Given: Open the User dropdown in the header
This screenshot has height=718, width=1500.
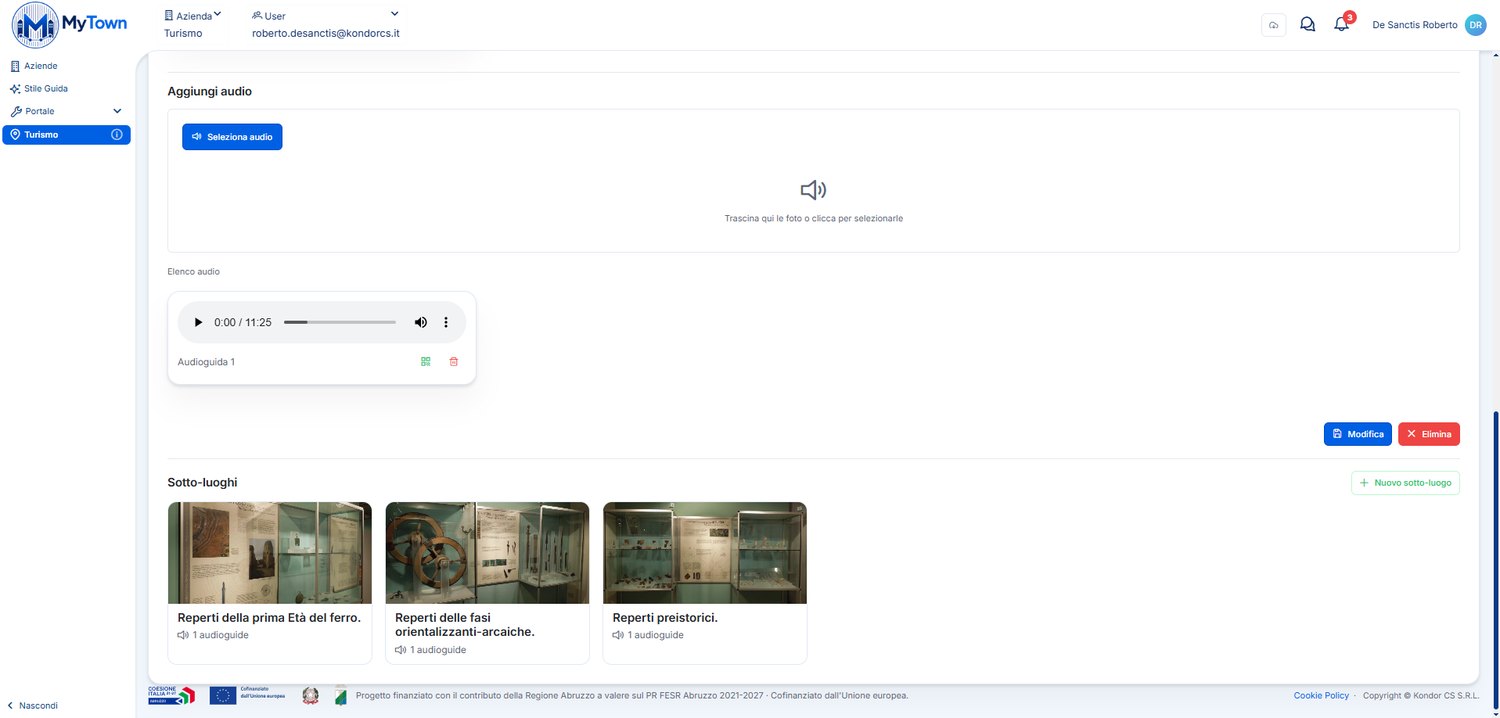Looking at the screenshot, I should click(325, 16).
